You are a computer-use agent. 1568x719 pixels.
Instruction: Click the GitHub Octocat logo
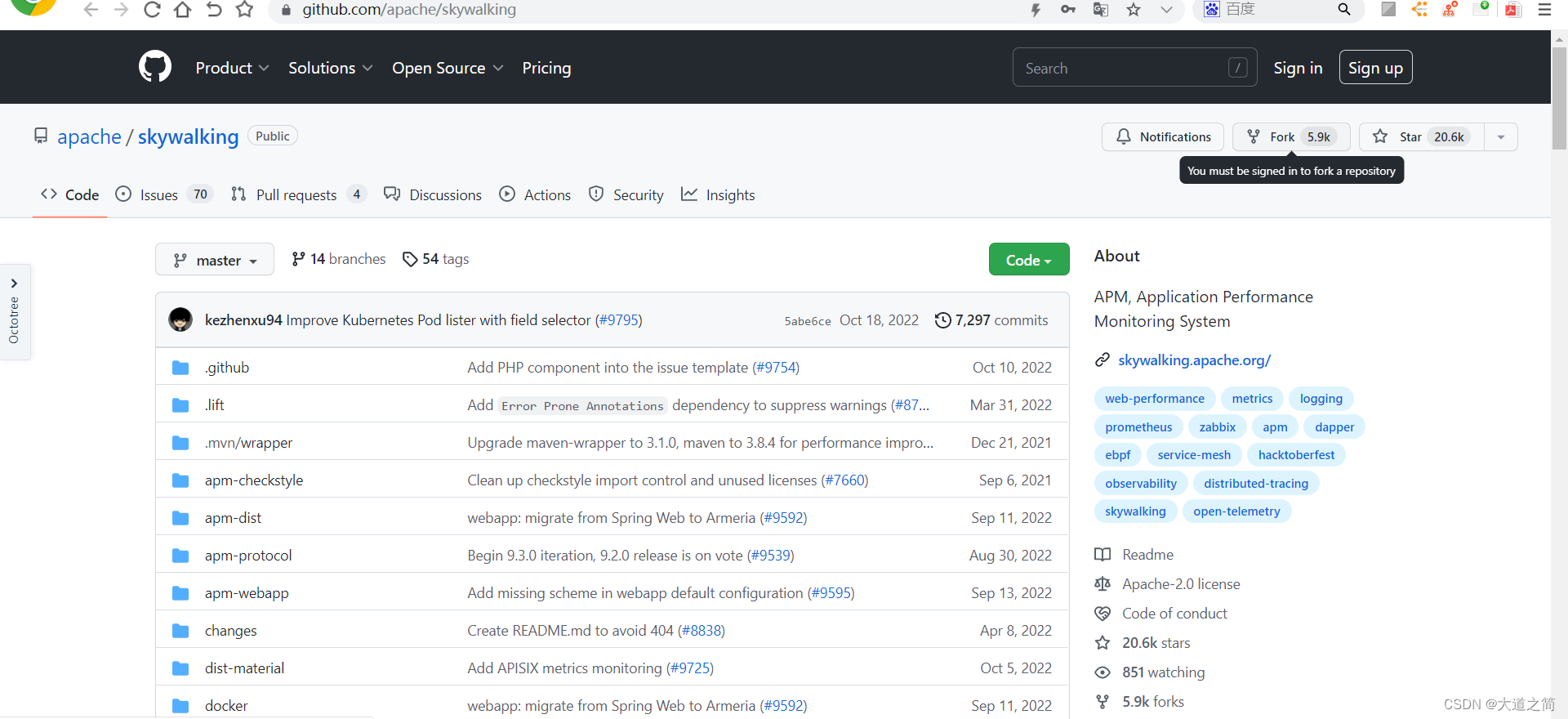coord(155,67)
